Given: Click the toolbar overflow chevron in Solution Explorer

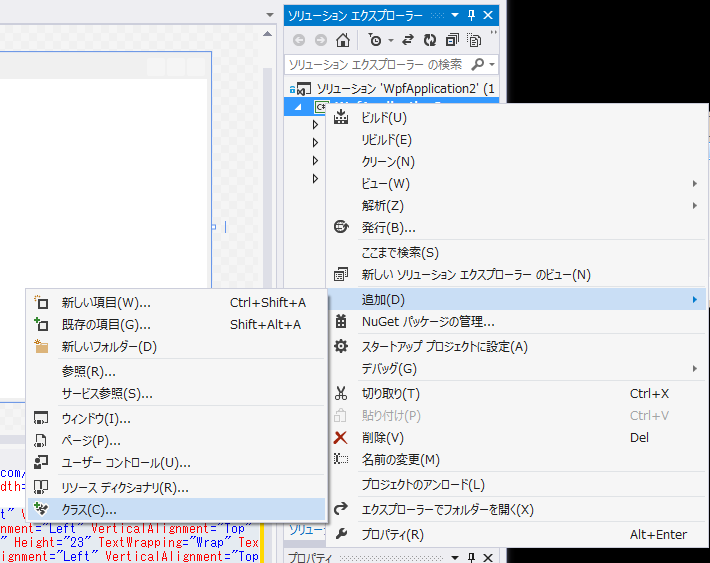Looking at the screenshot, I should [x=494, y=33].
